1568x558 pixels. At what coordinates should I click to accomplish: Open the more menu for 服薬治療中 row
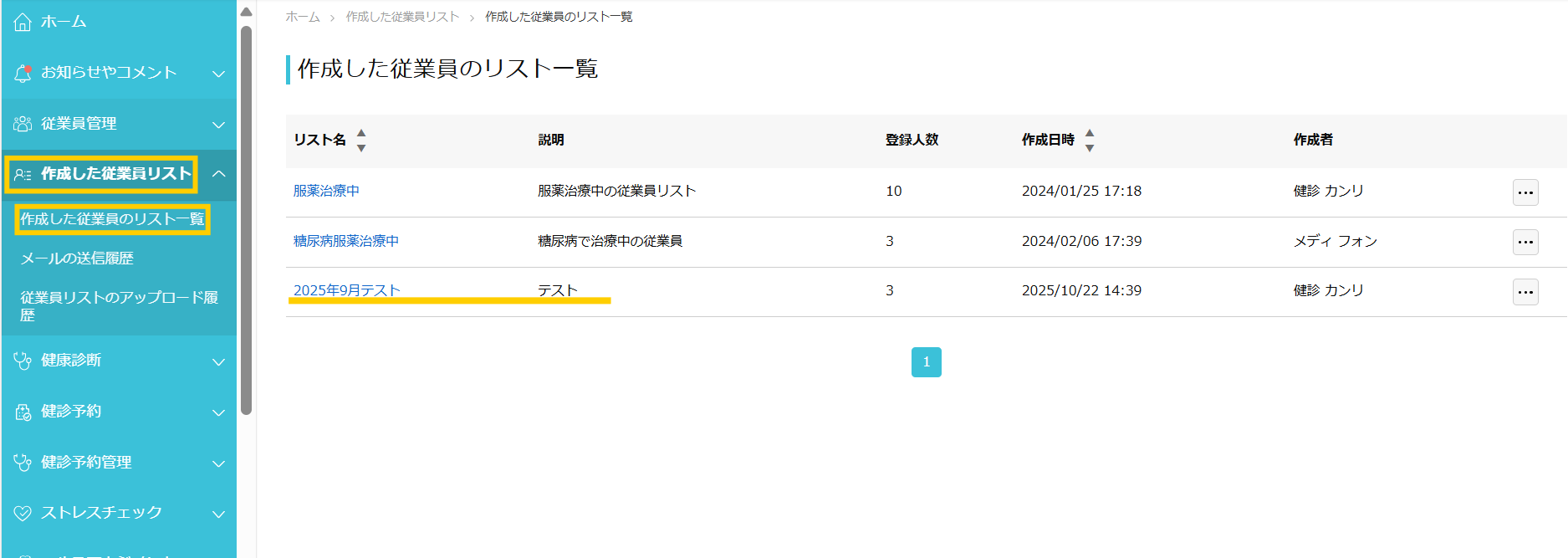1525,192
